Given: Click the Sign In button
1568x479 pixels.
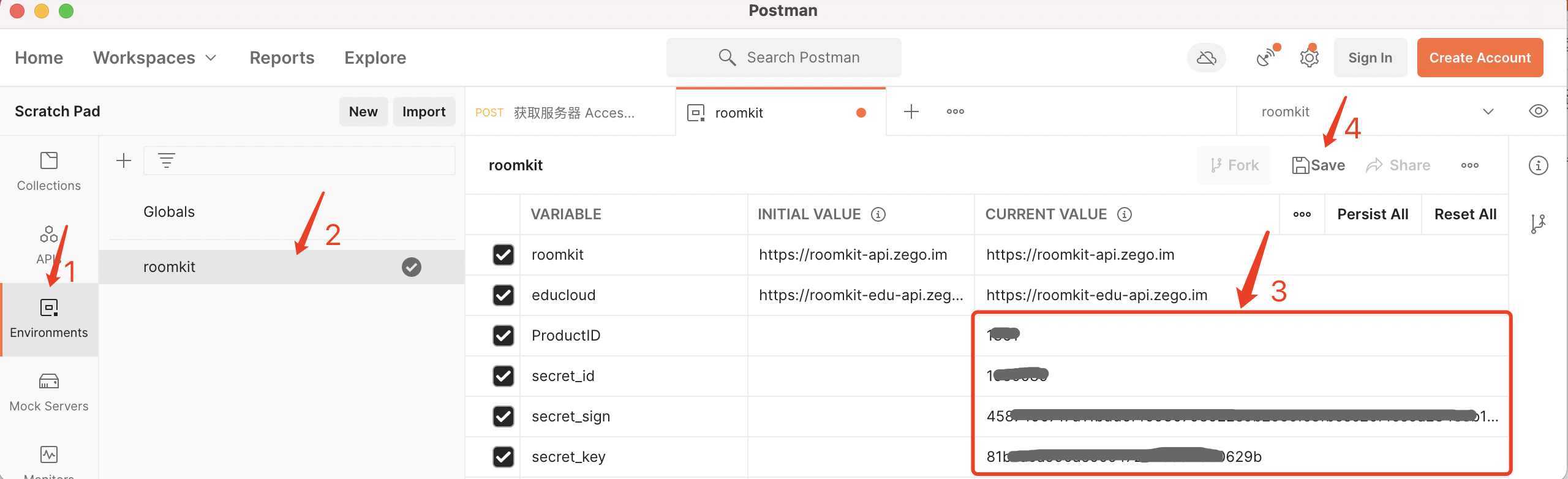Looking at the screenshot, I should click(x=1370, y=58).
